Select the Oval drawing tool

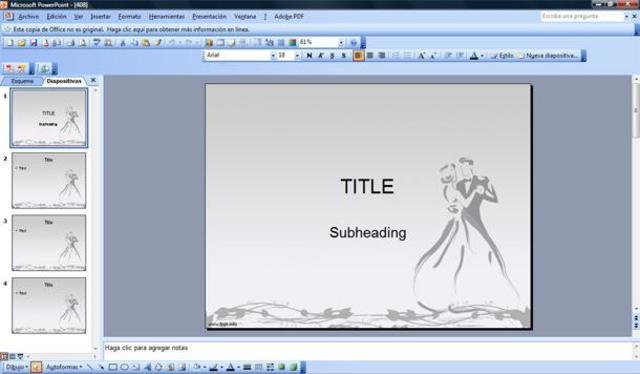pyautogui.click(x=124, y=367)
